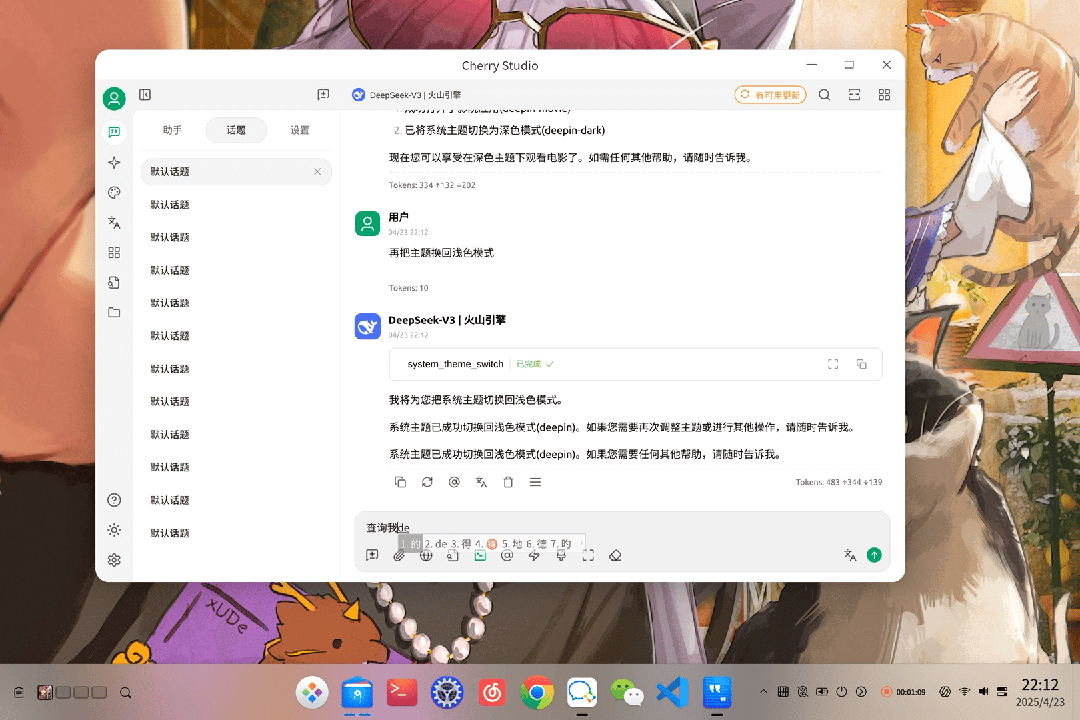This screenshot has height=720, width=1080.
Task: Open the user avatar profile
Action: [x=114, y=99]
